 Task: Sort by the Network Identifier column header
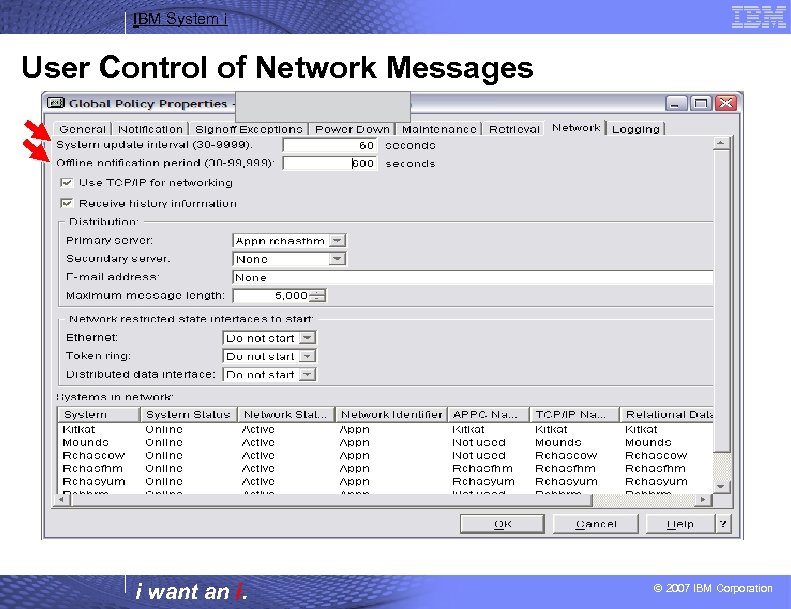tap(391, 414)
